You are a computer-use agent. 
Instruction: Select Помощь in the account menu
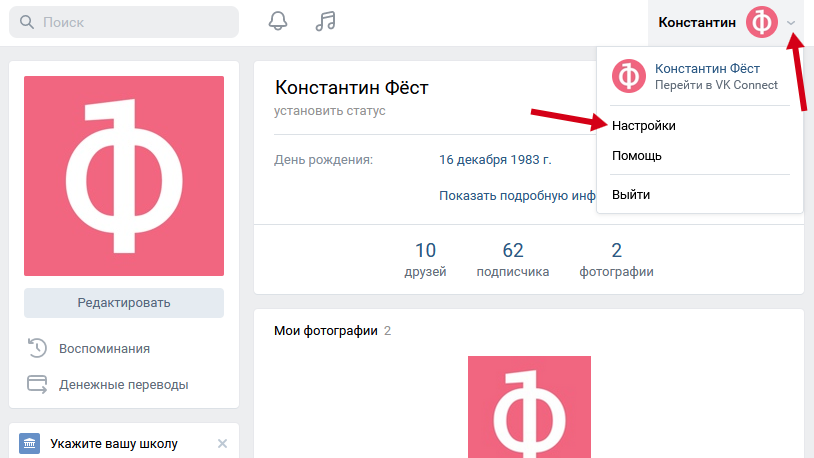coord(636,156)
